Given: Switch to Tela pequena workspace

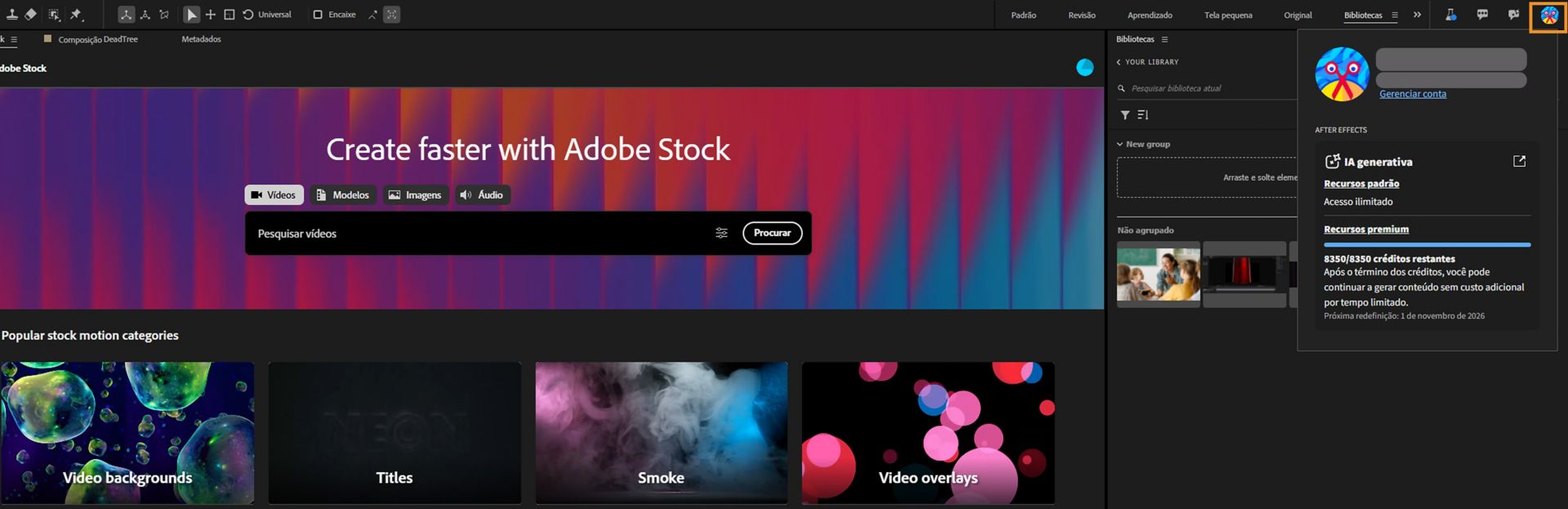Looking at the screenshot, I should 1228,16.
